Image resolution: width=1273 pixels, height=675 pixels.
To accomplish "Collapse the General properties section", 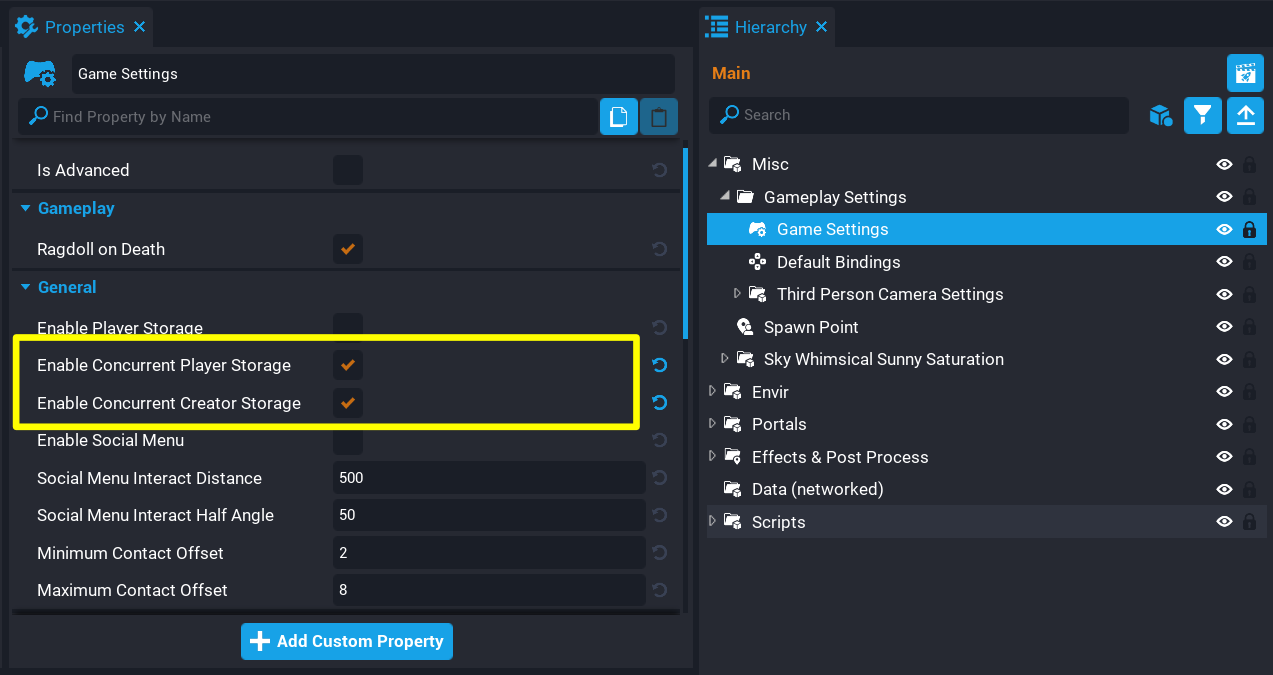I will 26,288.
